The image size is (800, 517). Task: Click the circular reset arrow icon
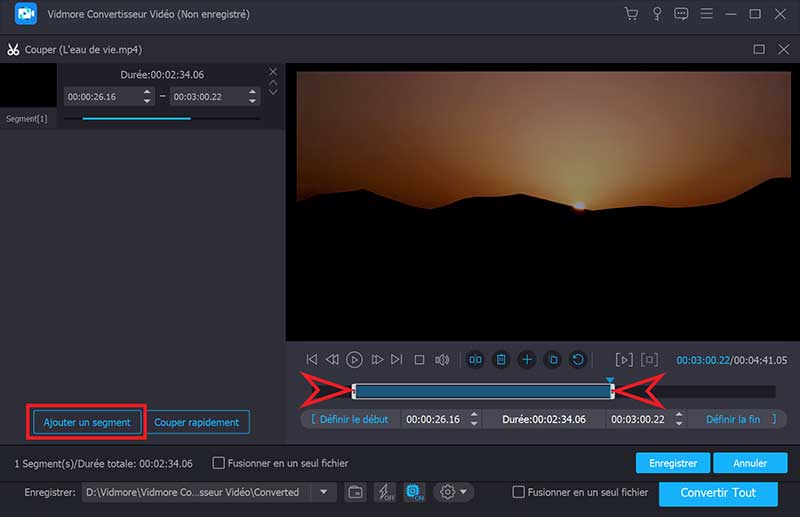[x=577, y=359]
